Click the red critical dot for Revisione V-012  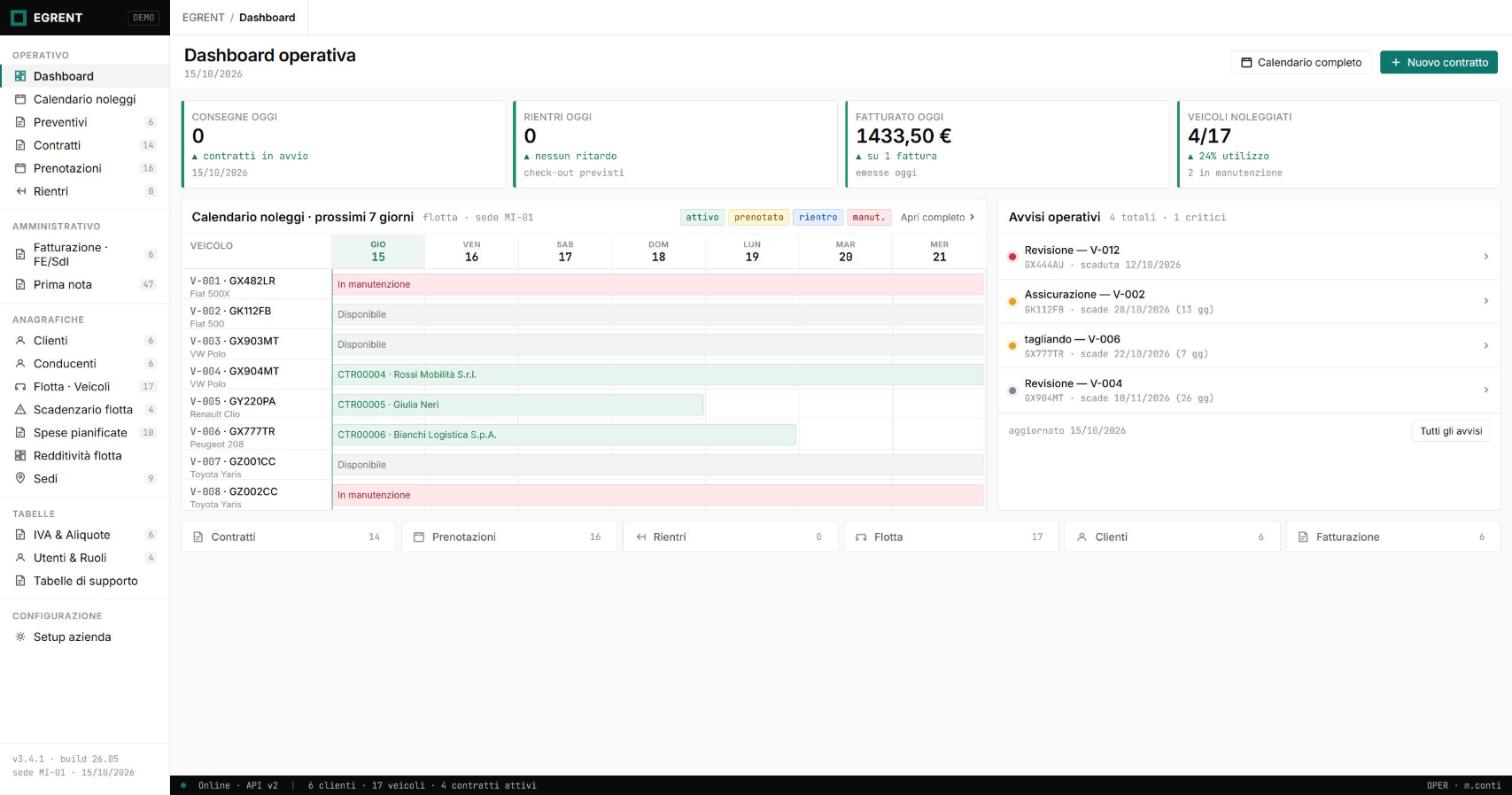pyautogui.click(x=1012, y=257)
